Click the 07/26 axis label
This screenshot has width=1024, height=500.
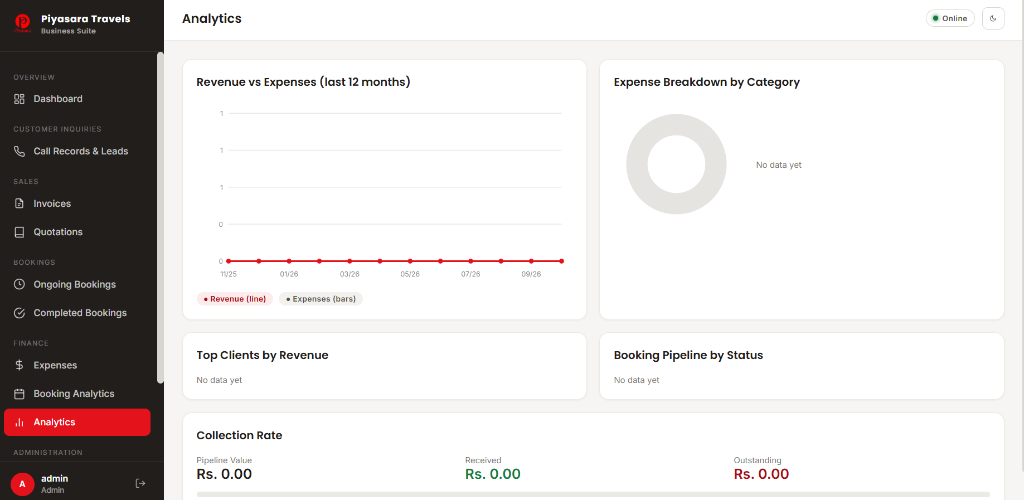pos(470,275)
